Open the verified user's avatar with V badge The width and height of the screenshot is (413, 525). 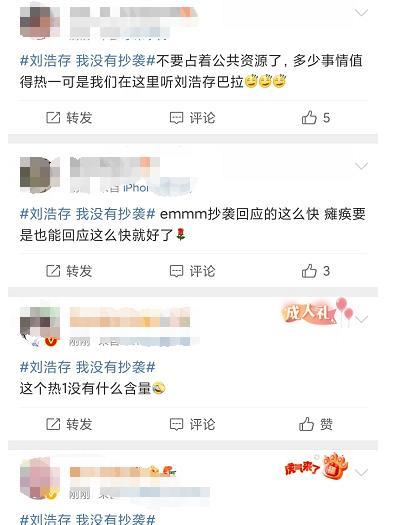pos(40,327)
